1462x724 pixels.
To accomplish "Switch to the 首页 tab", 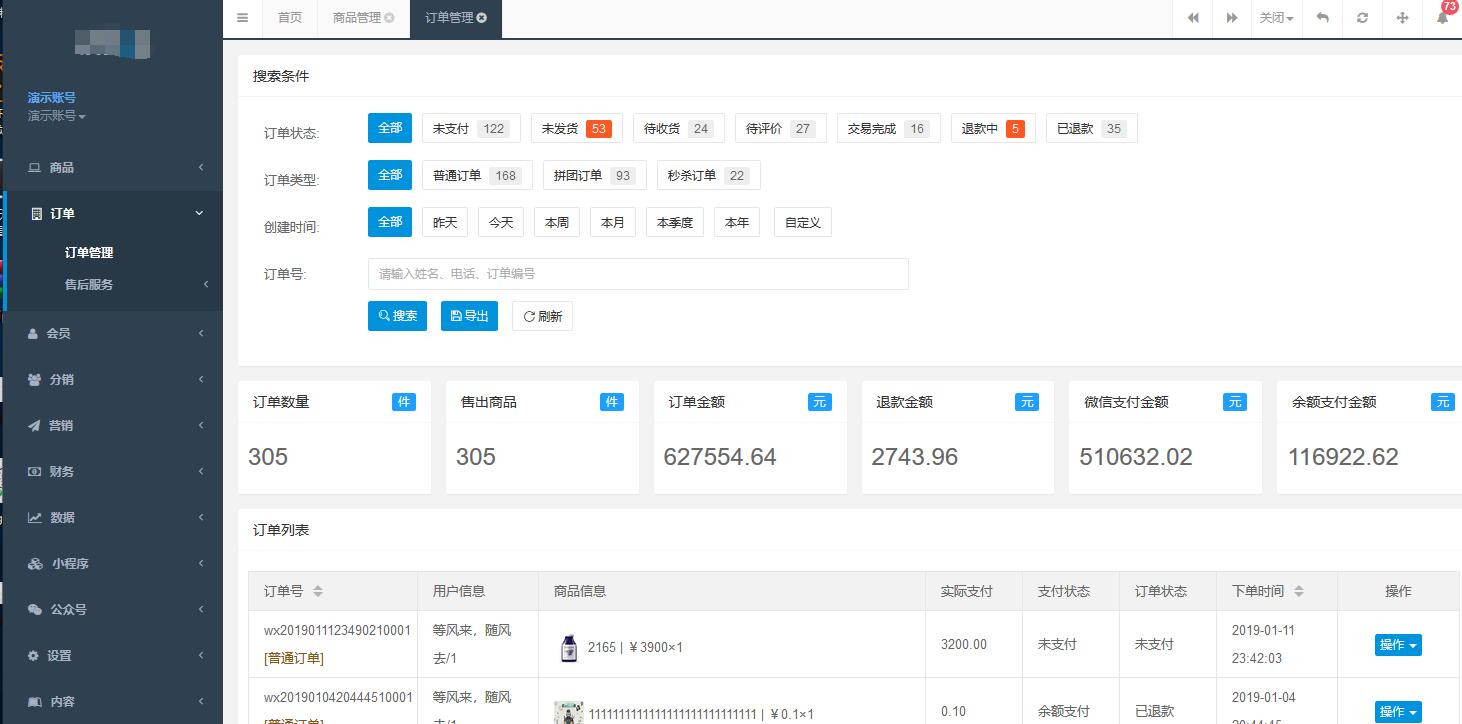I will (x=290, y=18).
